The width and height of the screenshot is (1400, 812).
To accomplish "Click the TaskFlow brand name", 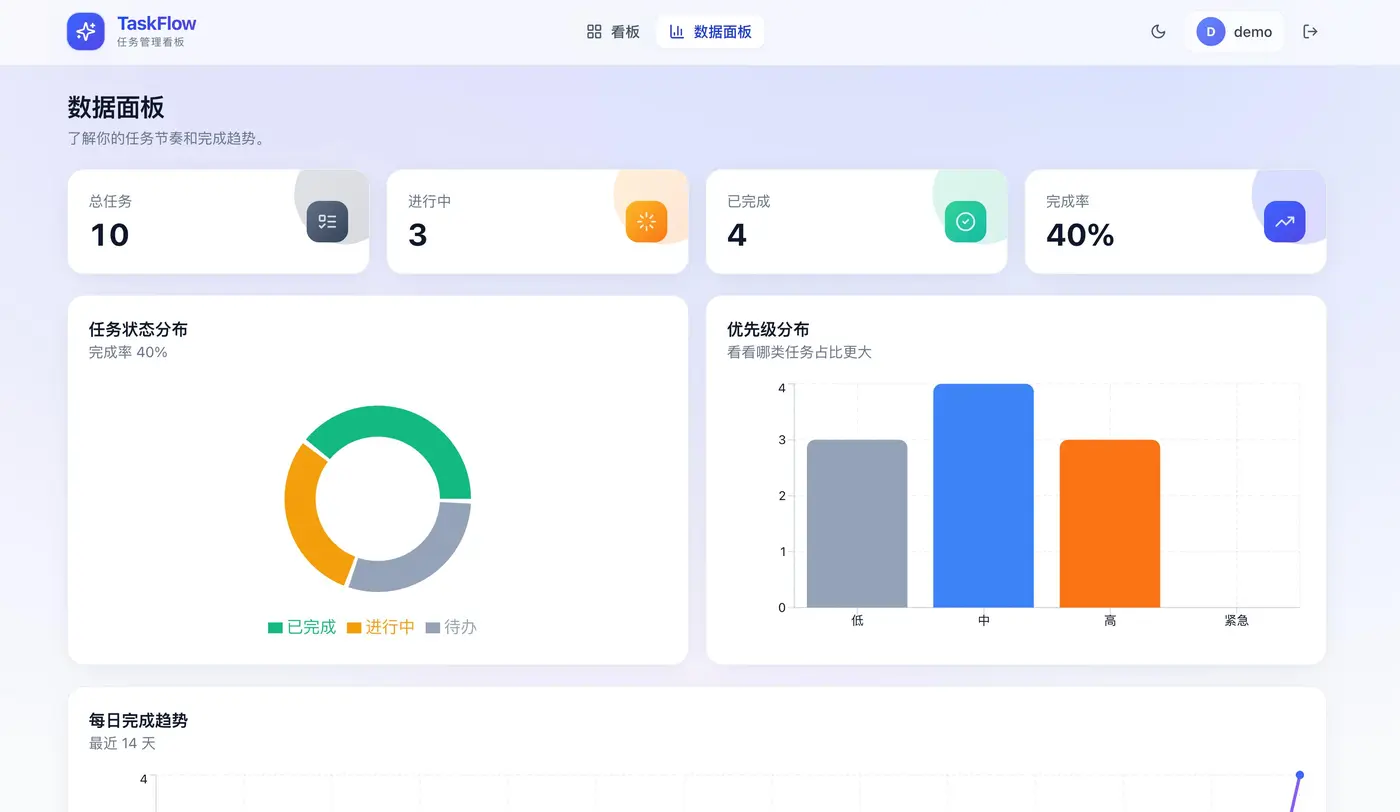I will [x=156, y=23].
